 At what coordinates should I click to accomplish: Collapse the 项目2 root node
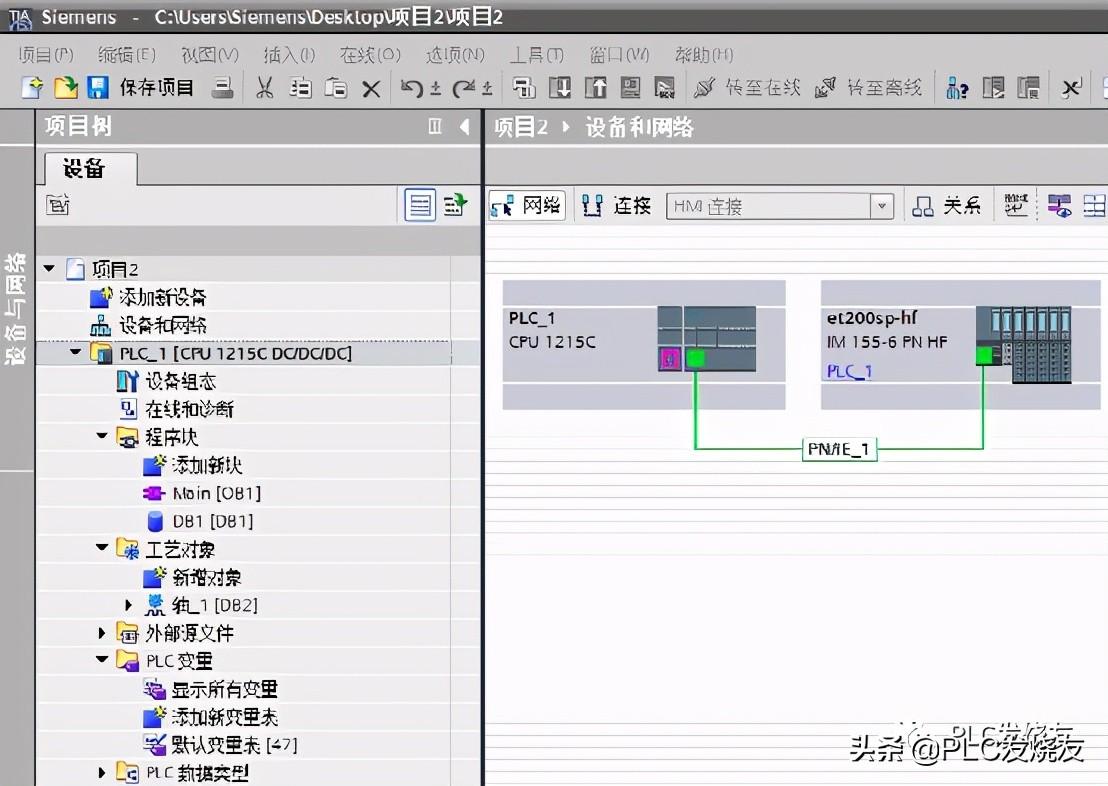click(x=49, y=269)
